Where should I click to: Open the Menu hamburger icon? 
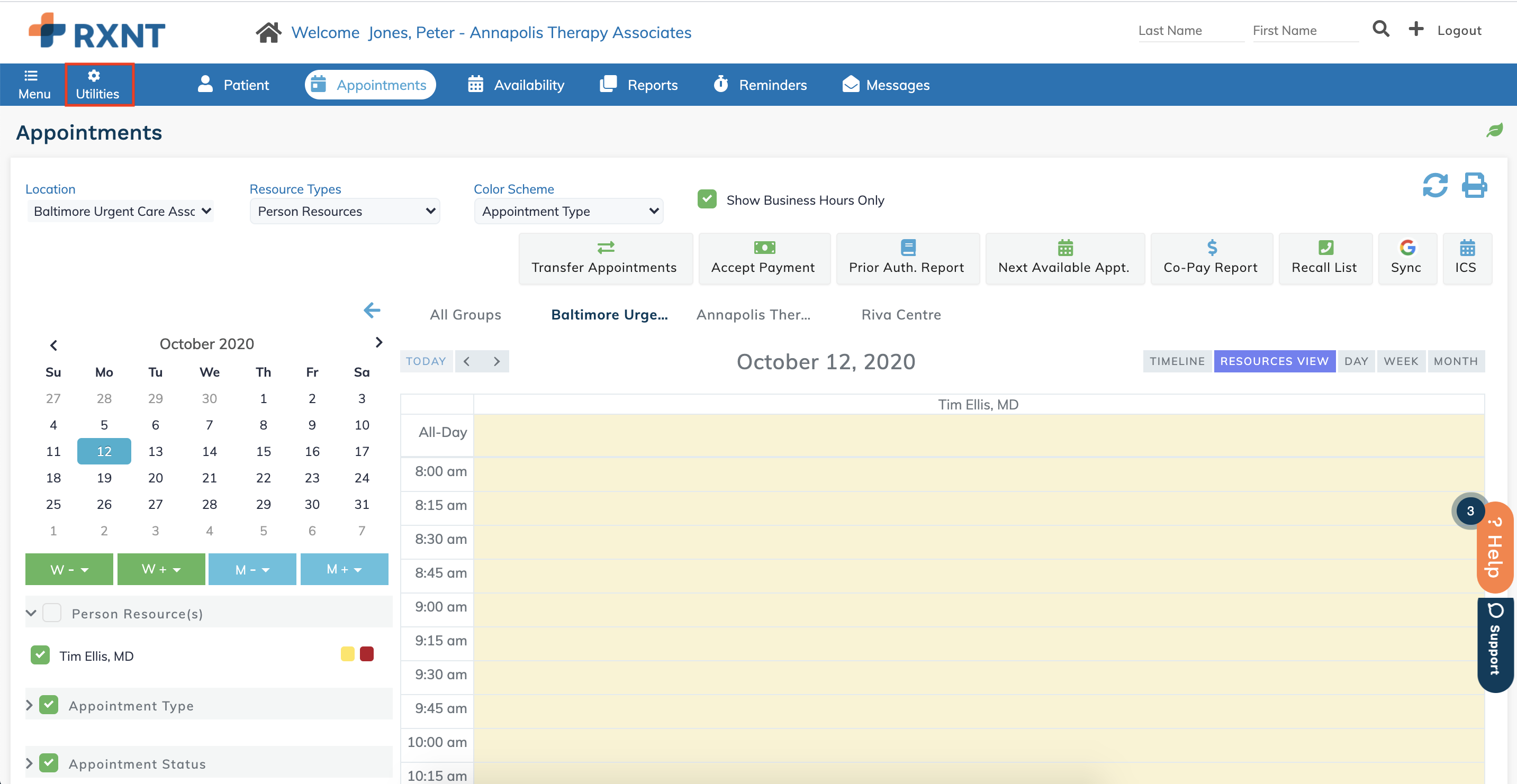tap(34, 85)
